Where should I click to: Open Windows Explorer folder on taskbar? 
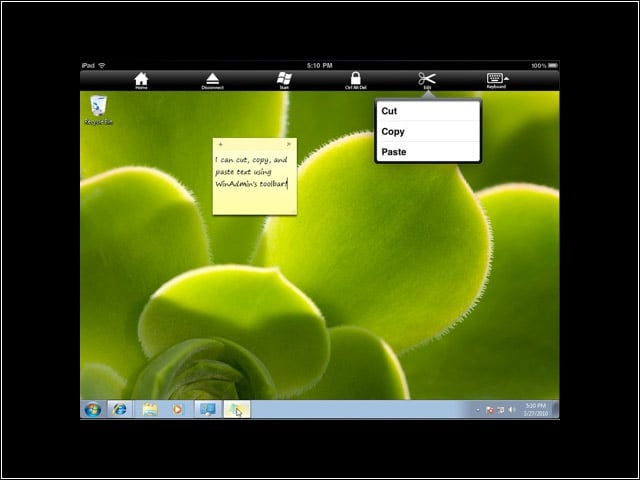[x=150, y=409]
